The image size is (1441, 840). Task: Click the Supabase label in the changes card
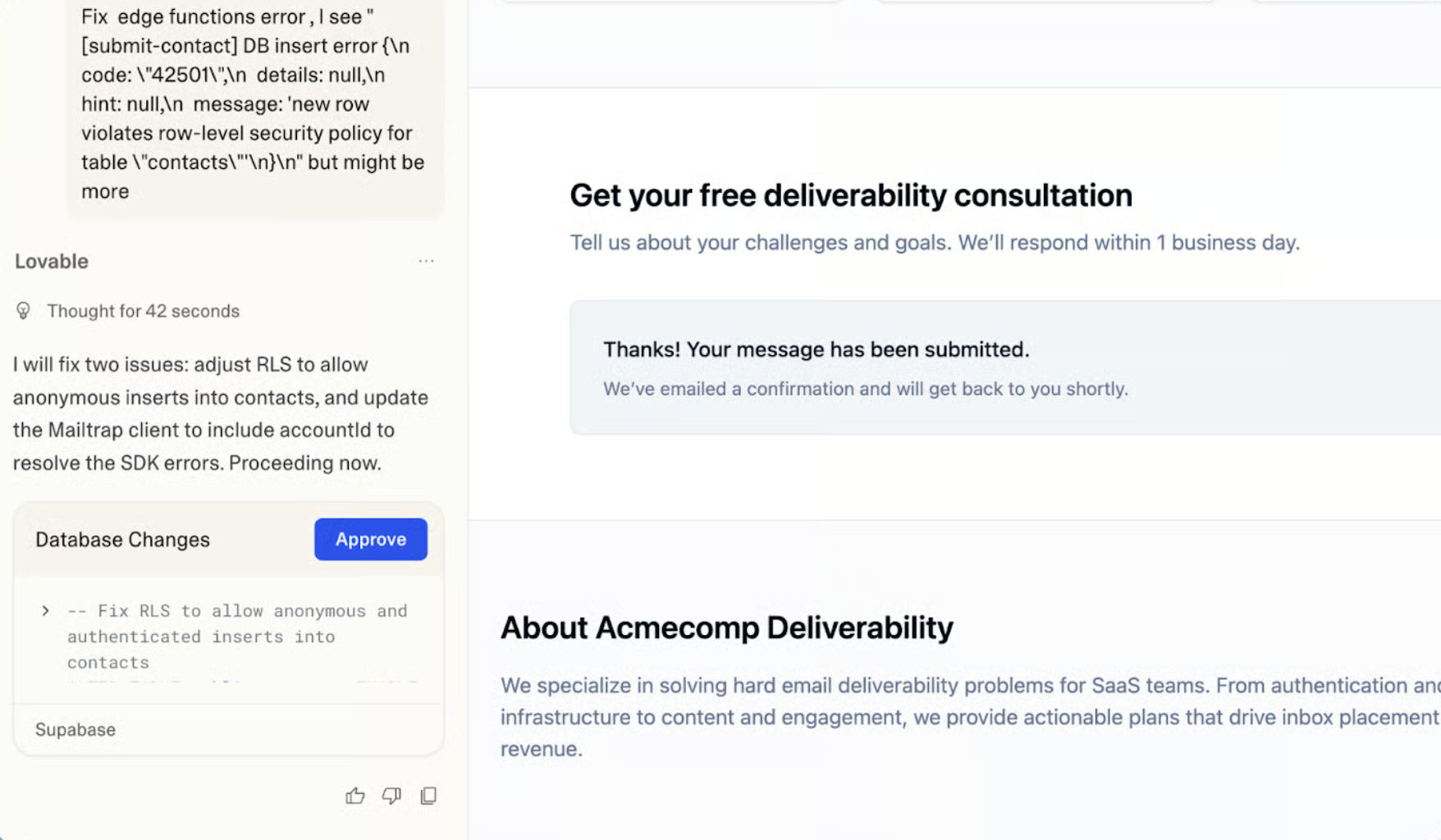pyautogui.click(x=75, y=729)
